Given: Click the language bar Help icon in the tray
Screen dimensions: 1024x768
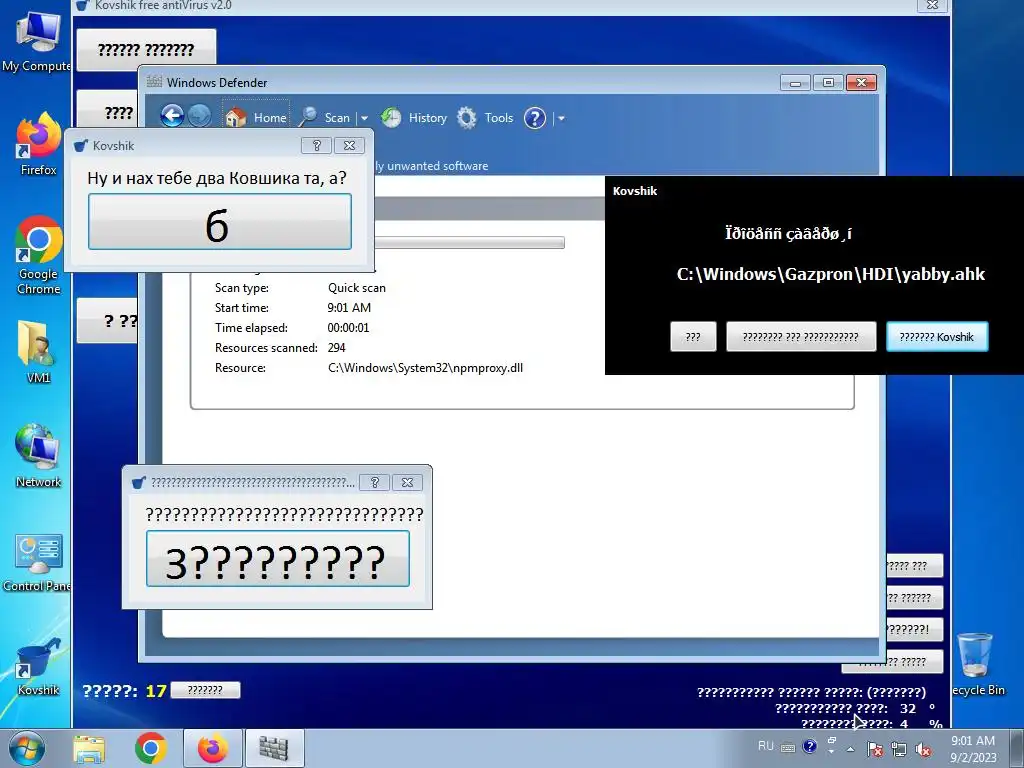Looking at the screenshot, I should [x=810, y=746].
